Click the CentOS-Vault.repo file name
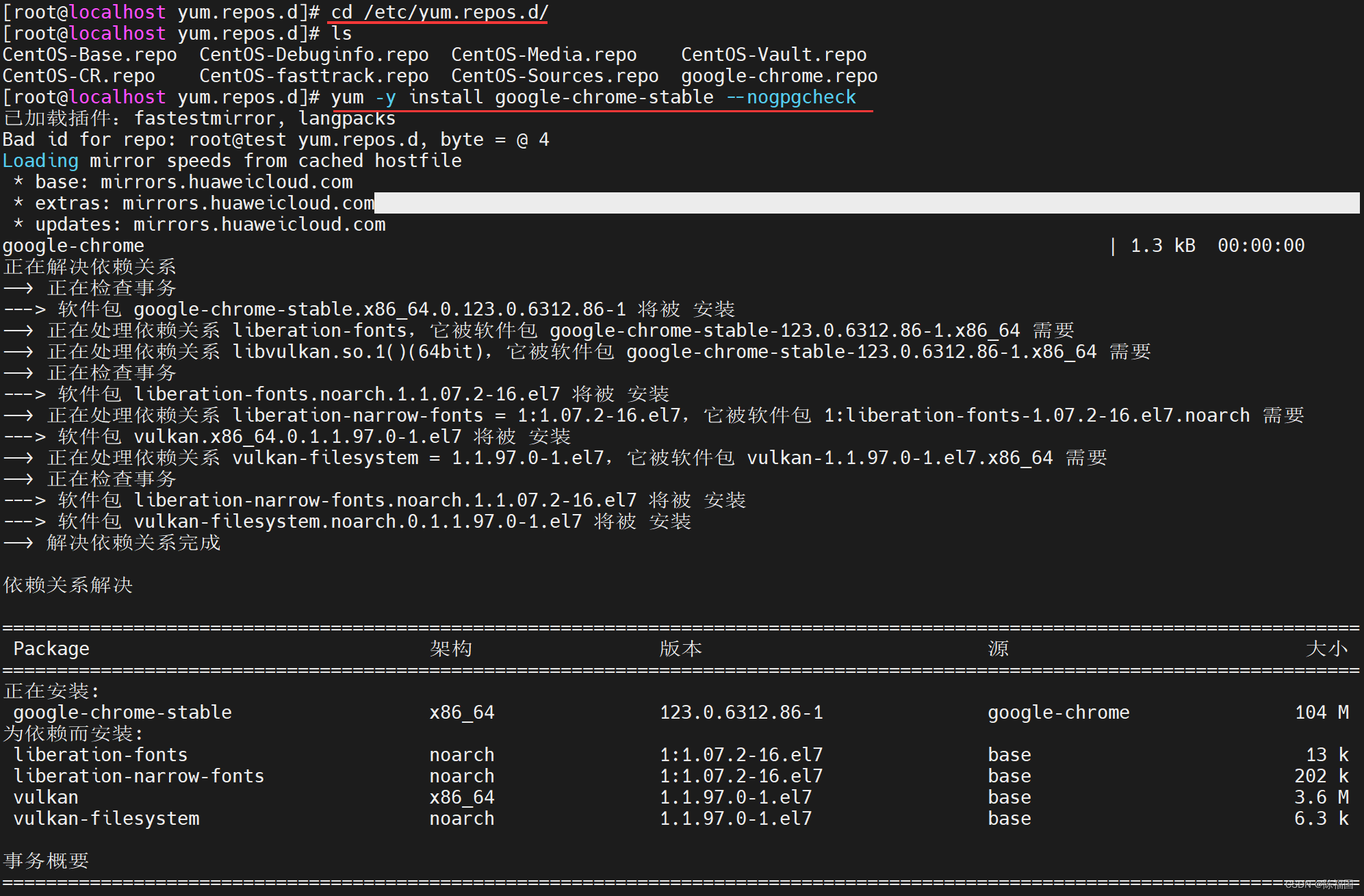The height and width of the screenshot is (896, 1364). 773,55
